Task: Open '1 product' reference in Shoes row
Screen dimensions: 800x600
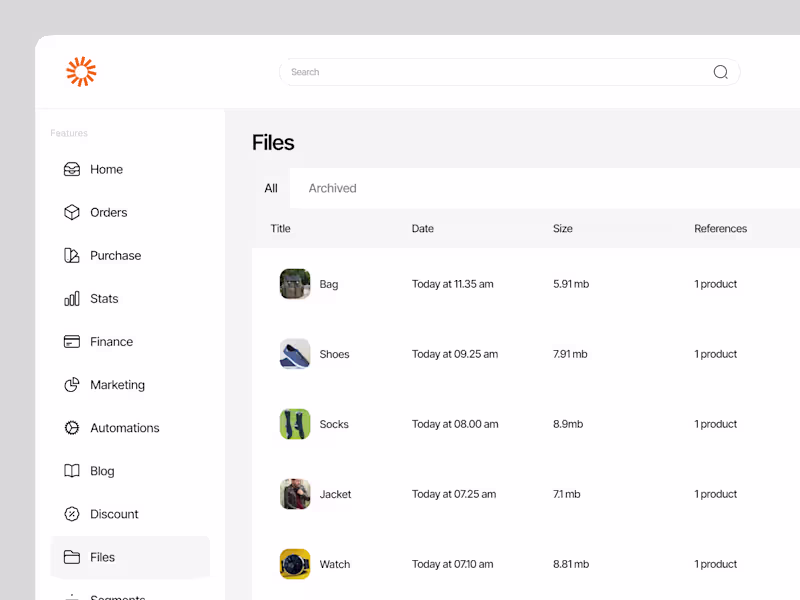Action: pyautogui.click(x=716, y=354)
